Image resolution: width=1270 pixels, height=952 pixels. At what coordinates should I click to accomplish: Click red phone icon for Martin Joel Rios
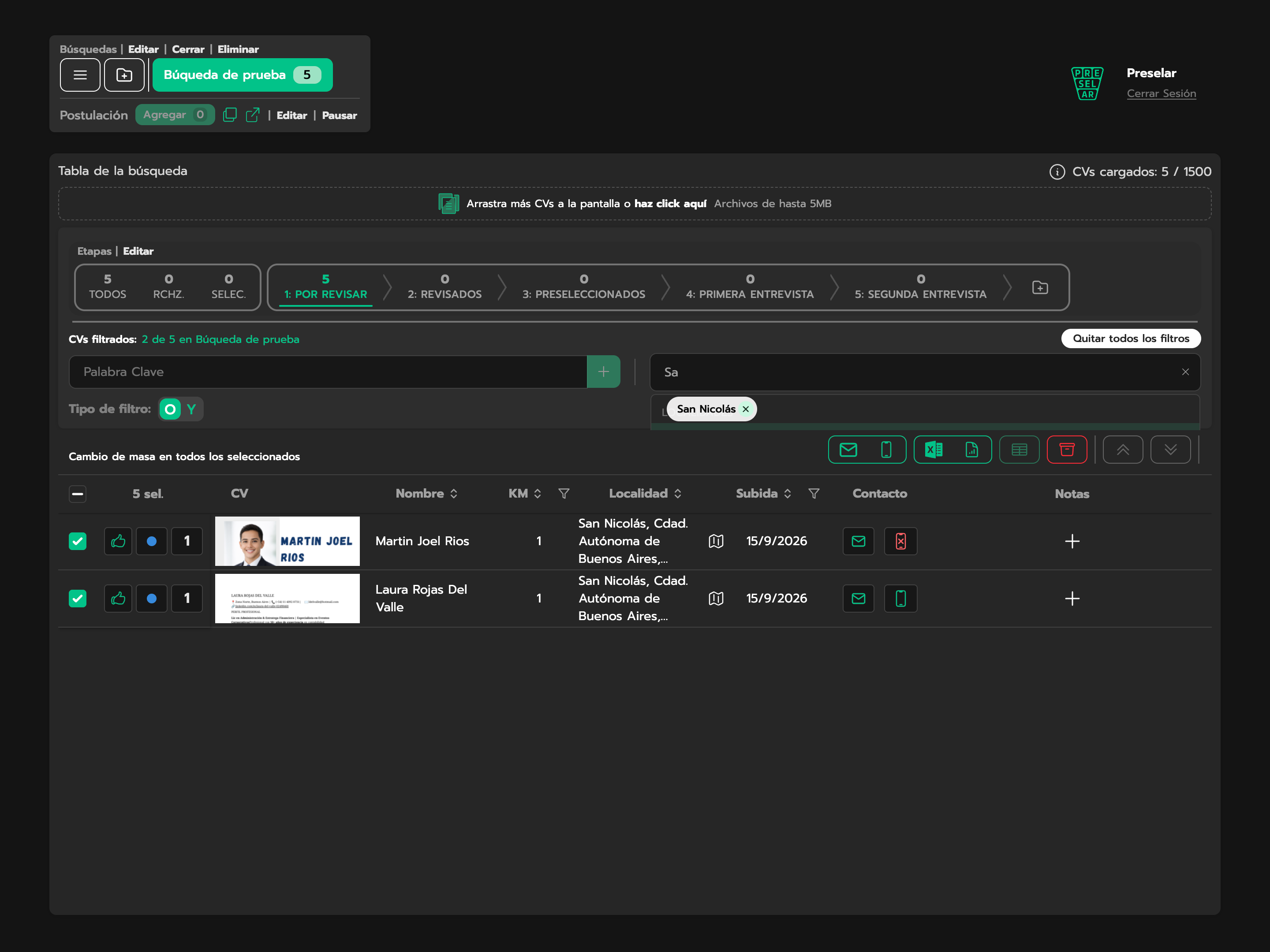click(900, 541)
